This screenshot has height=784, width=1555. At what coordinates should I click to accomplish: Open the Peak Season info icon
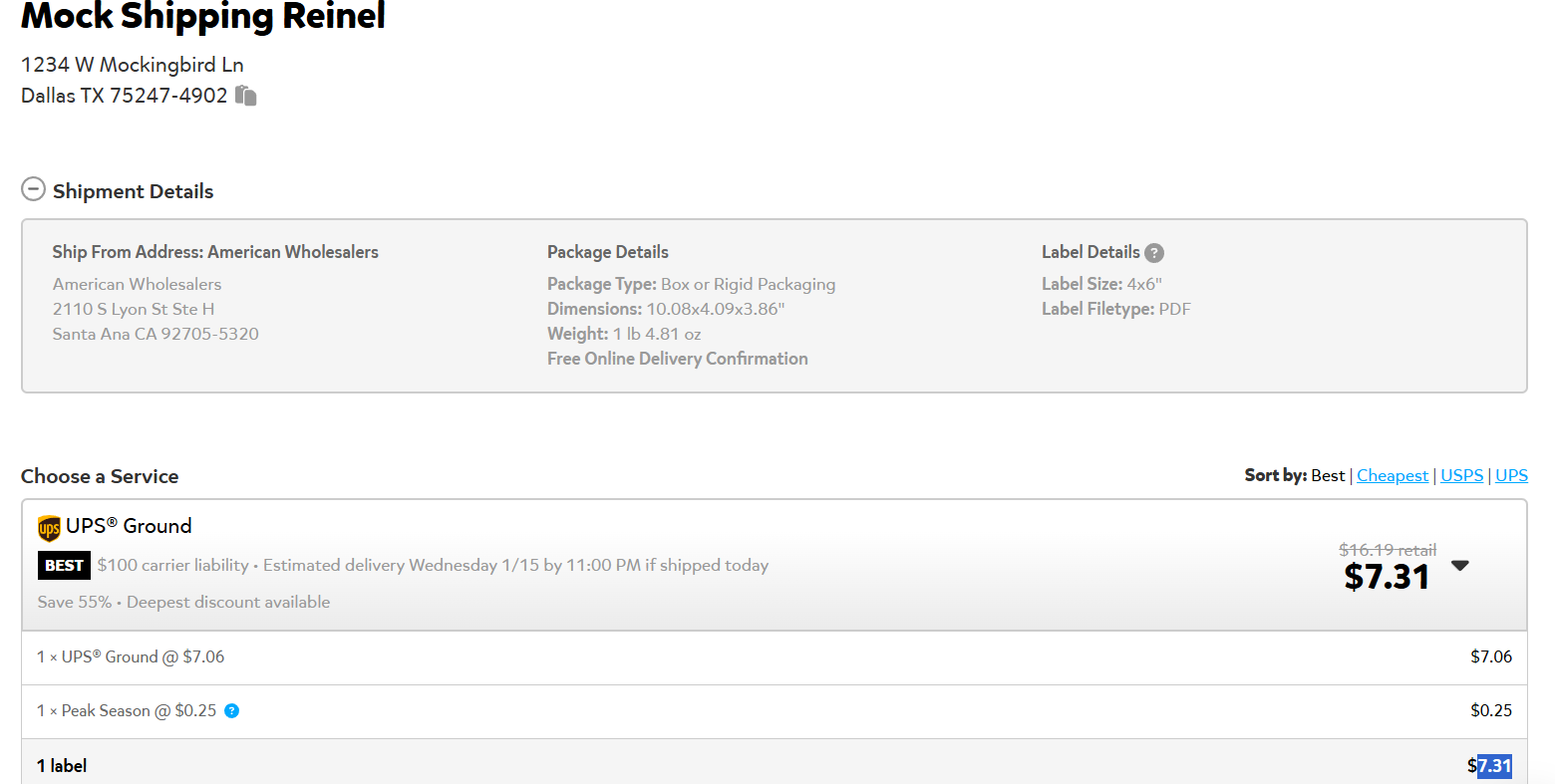pyautogui.click(x=232, y=711)
